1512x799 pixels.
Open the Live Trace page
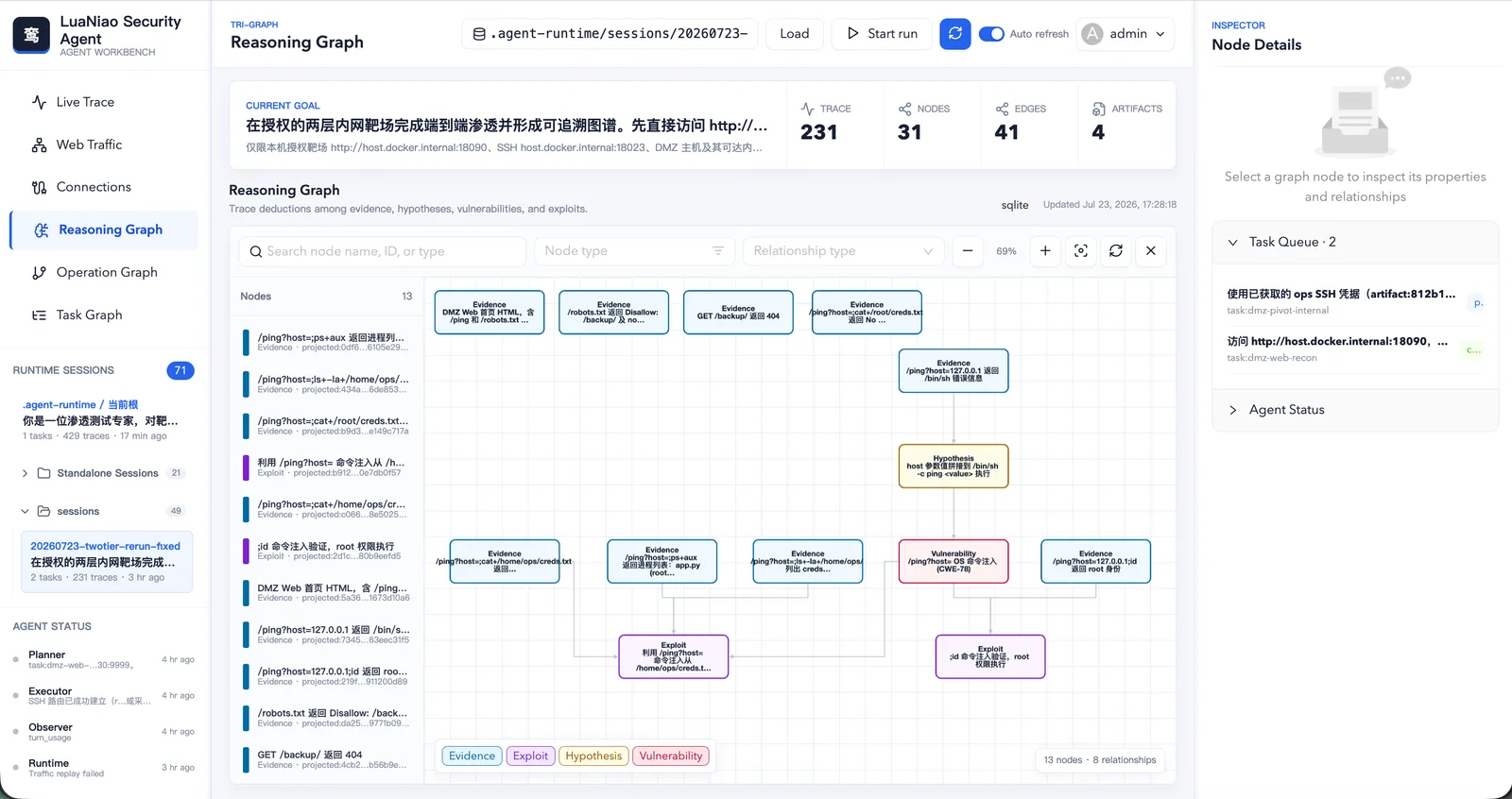104,102
